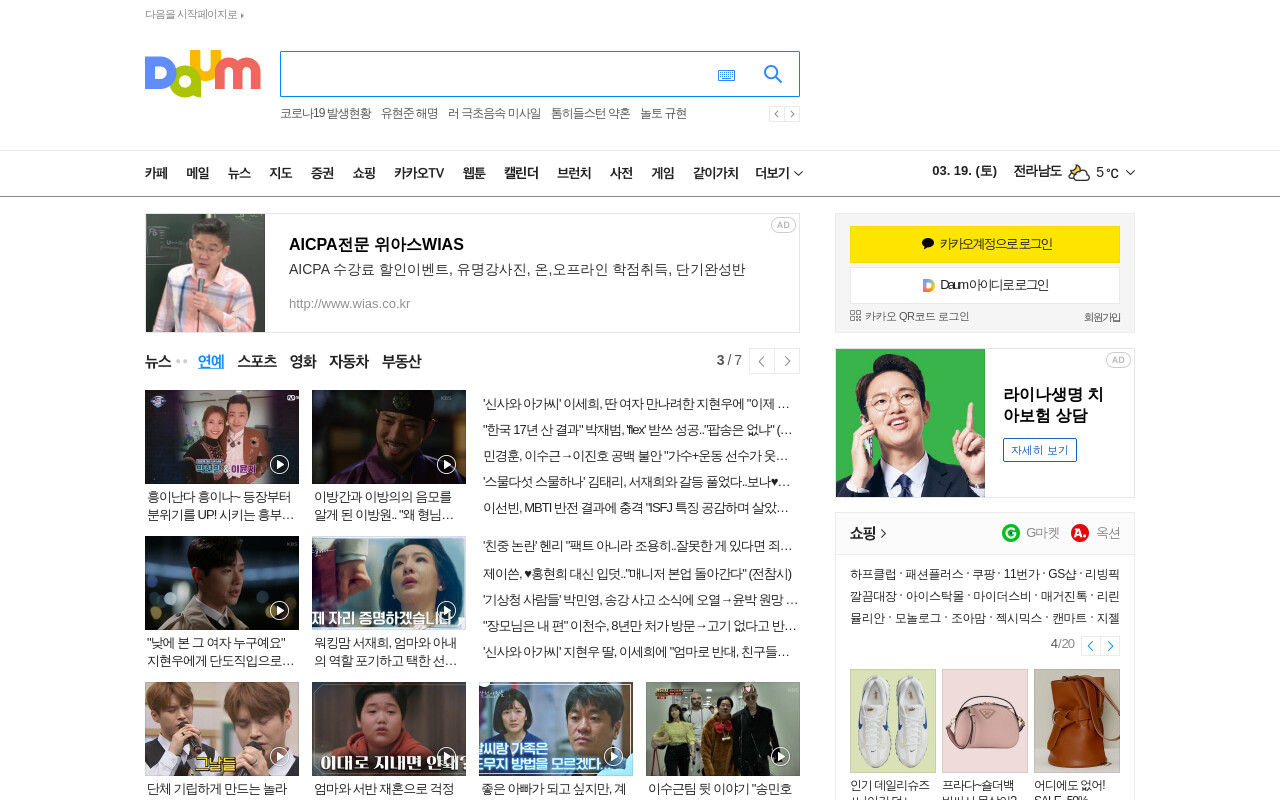Open the 쇼핑 section header
Viewport: 1280px width, 800px height.
(868, 533)
